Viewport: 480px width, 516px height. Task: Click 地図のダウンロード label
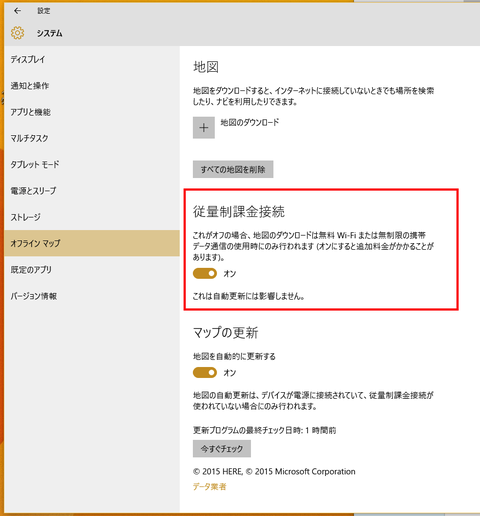coord(250,122)
